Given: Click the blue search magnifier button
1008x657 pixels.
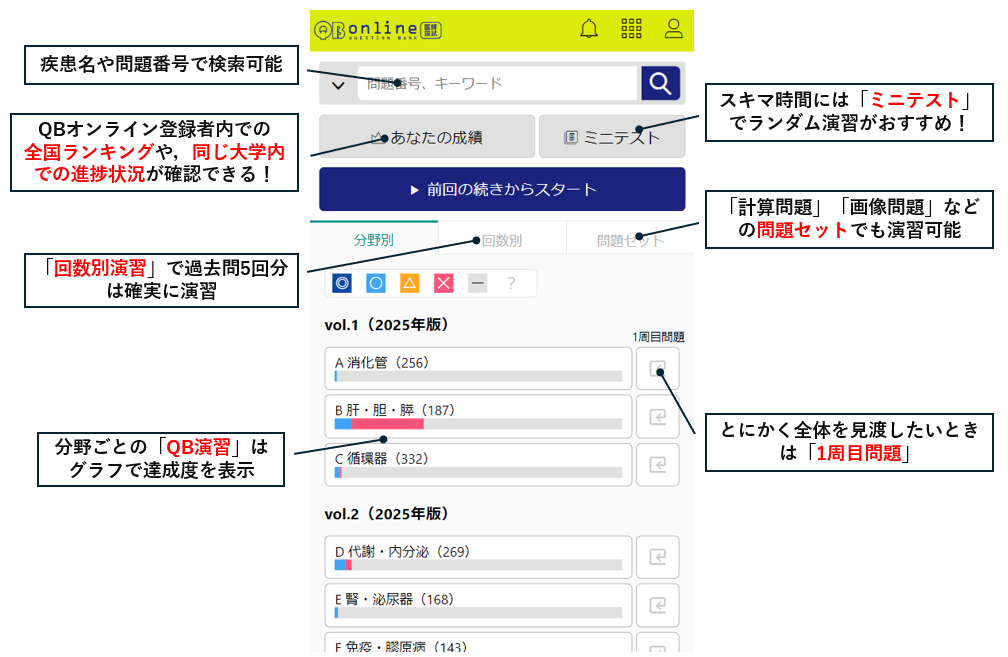Looking at the screenshot, I should click(x=659, y=83).
